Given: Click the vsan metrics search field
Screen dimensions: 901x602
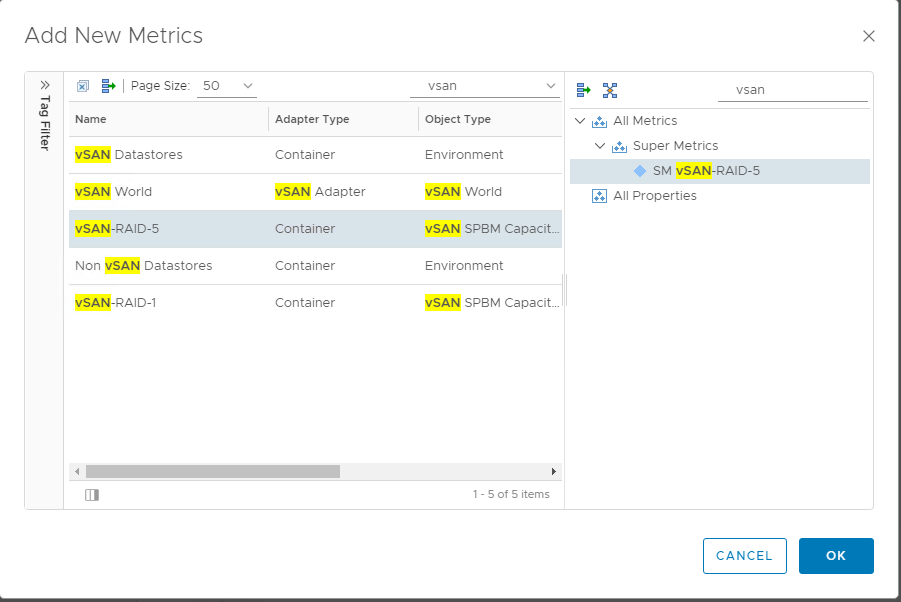Looking at the screenshot, I should click(x=793, y=90).
